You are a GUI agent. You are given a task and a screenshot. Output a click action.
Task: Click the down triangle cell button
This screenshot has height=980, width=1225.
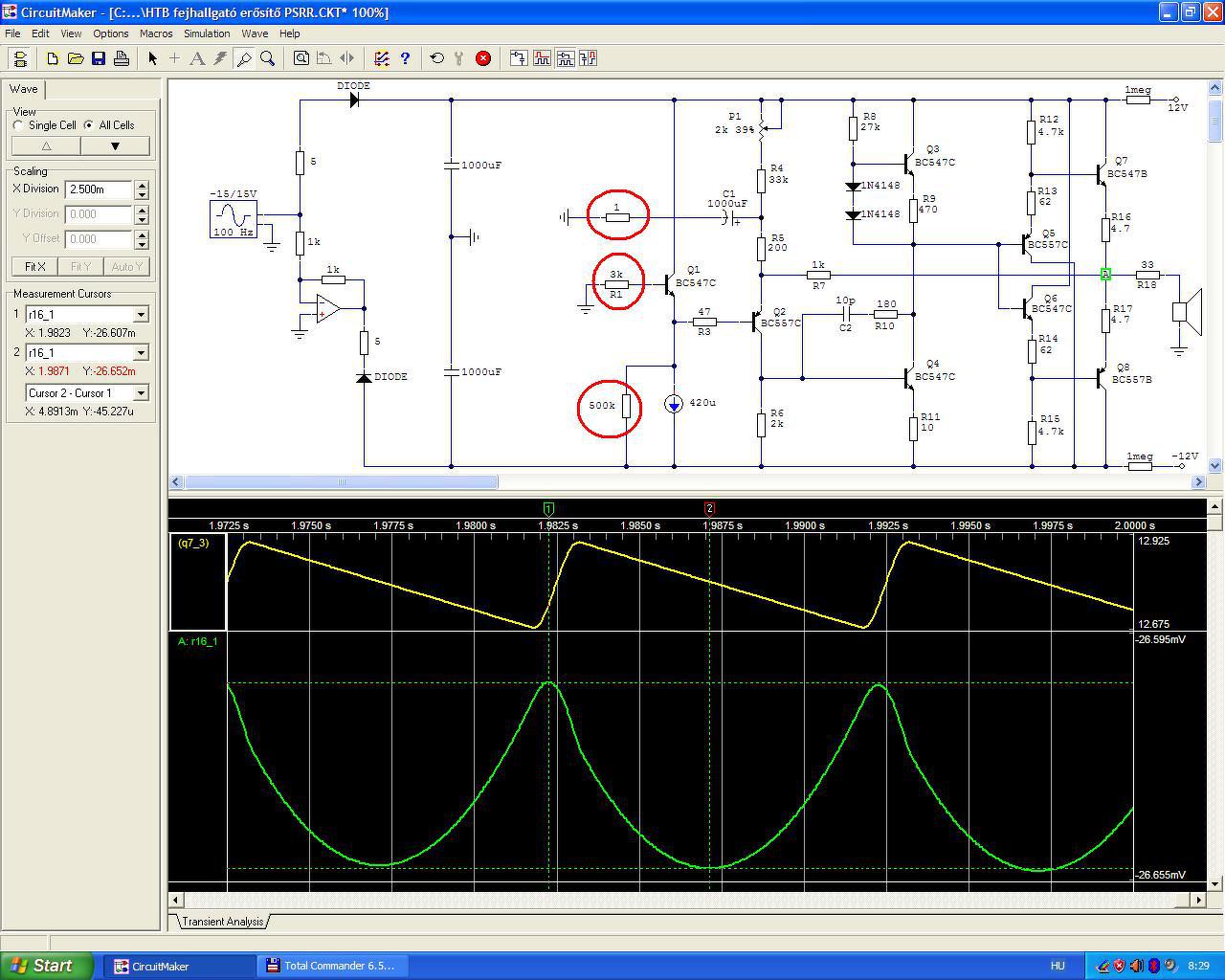(x=115, y=146)
